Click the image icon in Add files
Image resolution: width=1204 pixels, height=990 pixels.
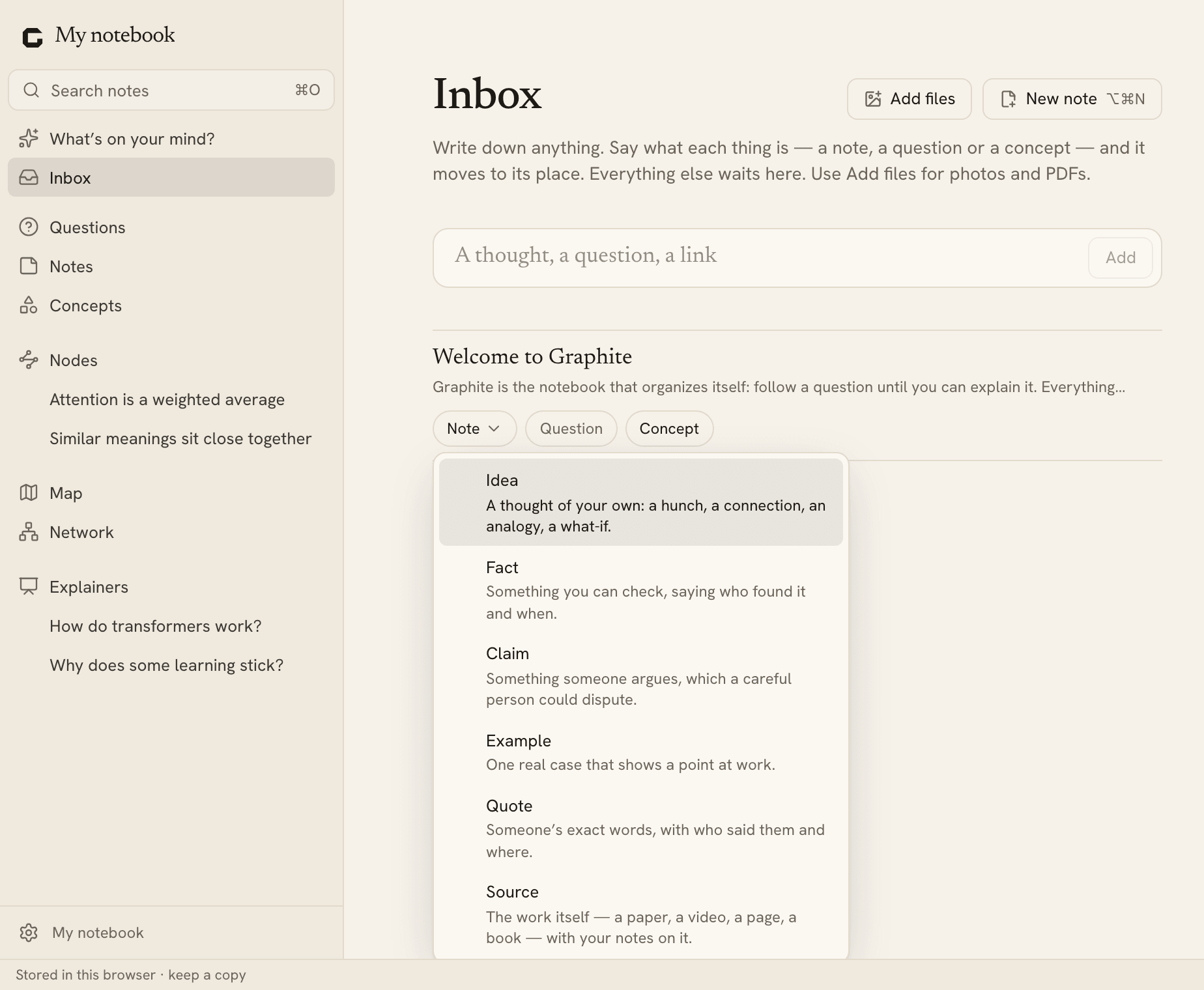pyautogui.click(x=873, y=99)
